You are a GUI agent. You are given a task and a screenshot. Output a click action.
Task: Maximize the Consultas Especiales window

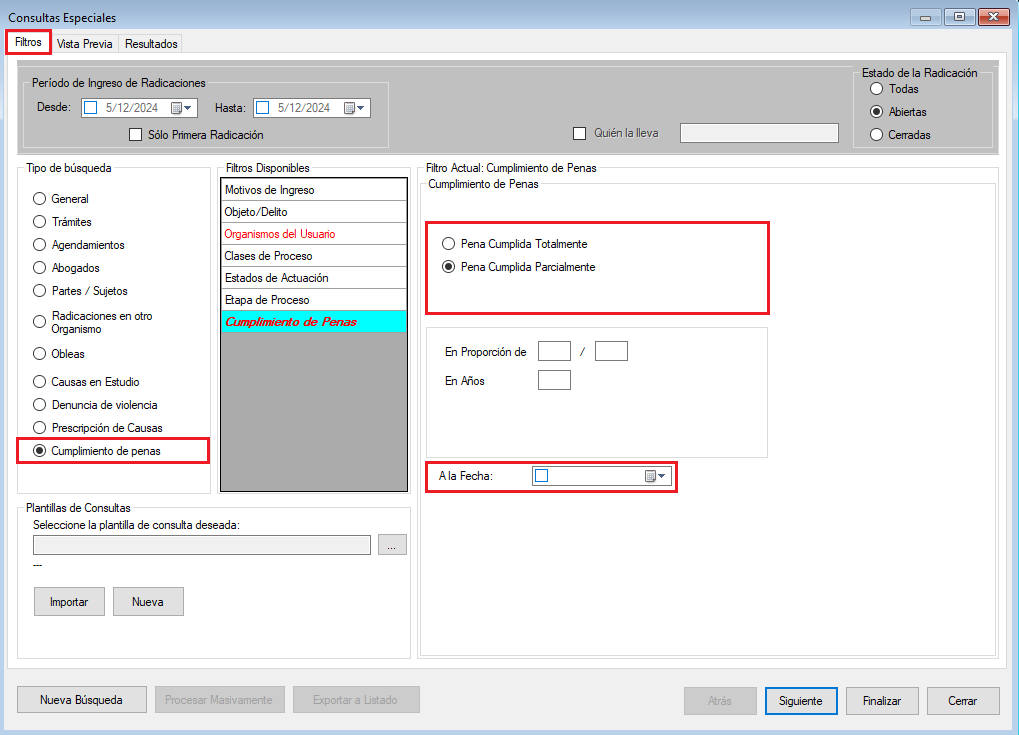(960, 17)
